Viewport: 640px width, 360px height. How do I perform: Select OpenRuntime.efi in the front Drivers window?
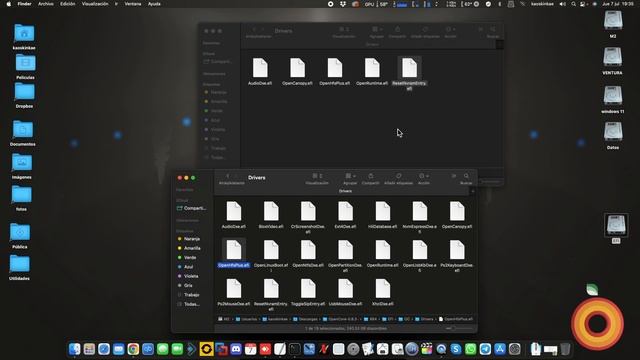[x=382, y=250]
